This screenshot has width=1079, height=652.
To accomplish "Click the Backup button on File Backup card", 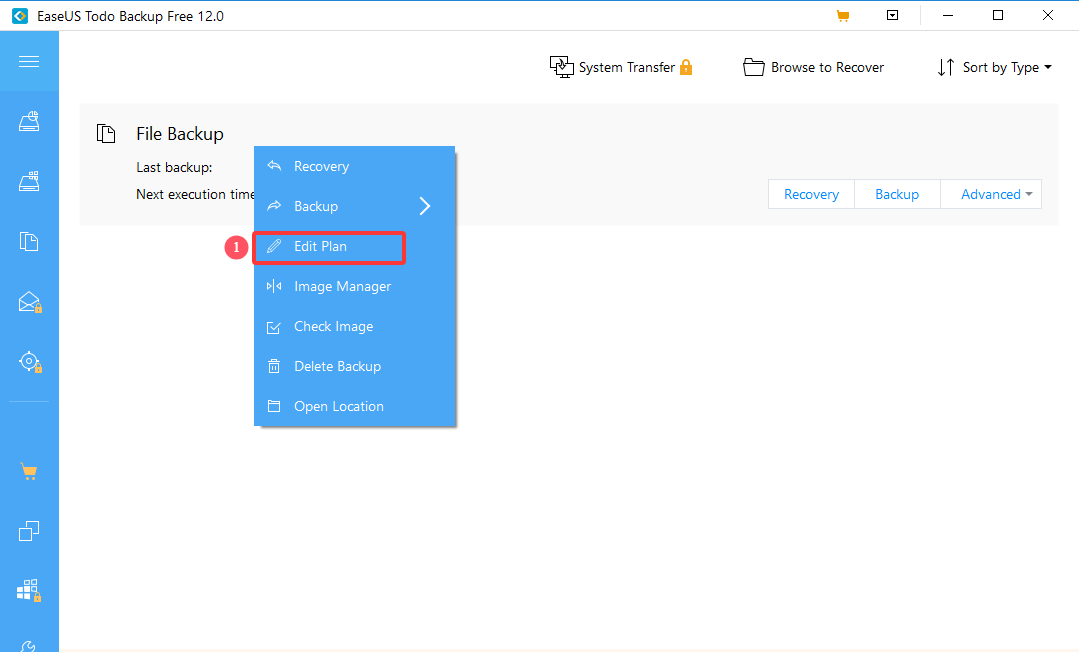I will point(897,194).
